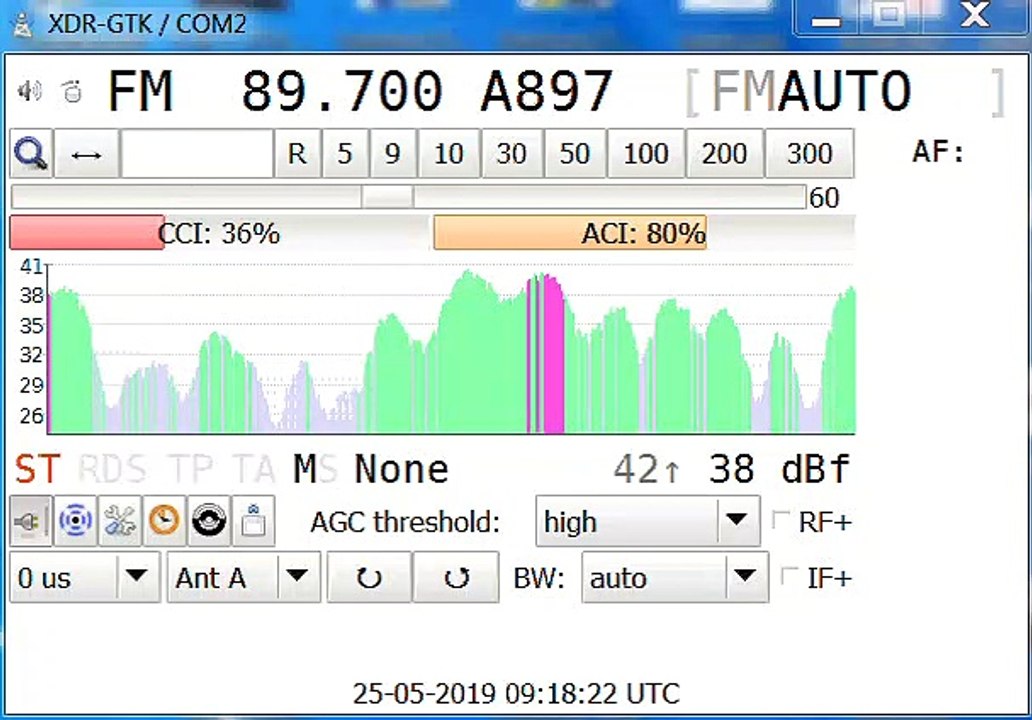Screen dimensions: 1032x720
Task: Click the greyed TP indicator
Action: 192,469
